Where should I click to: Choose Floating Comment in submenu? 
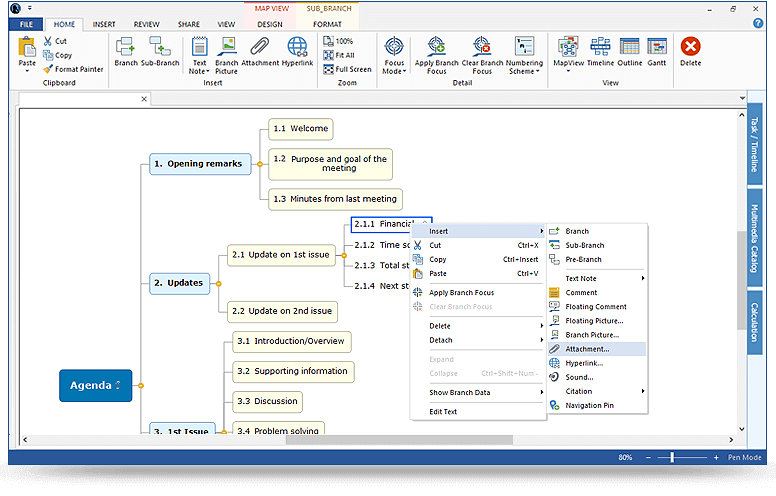(597, 307)
